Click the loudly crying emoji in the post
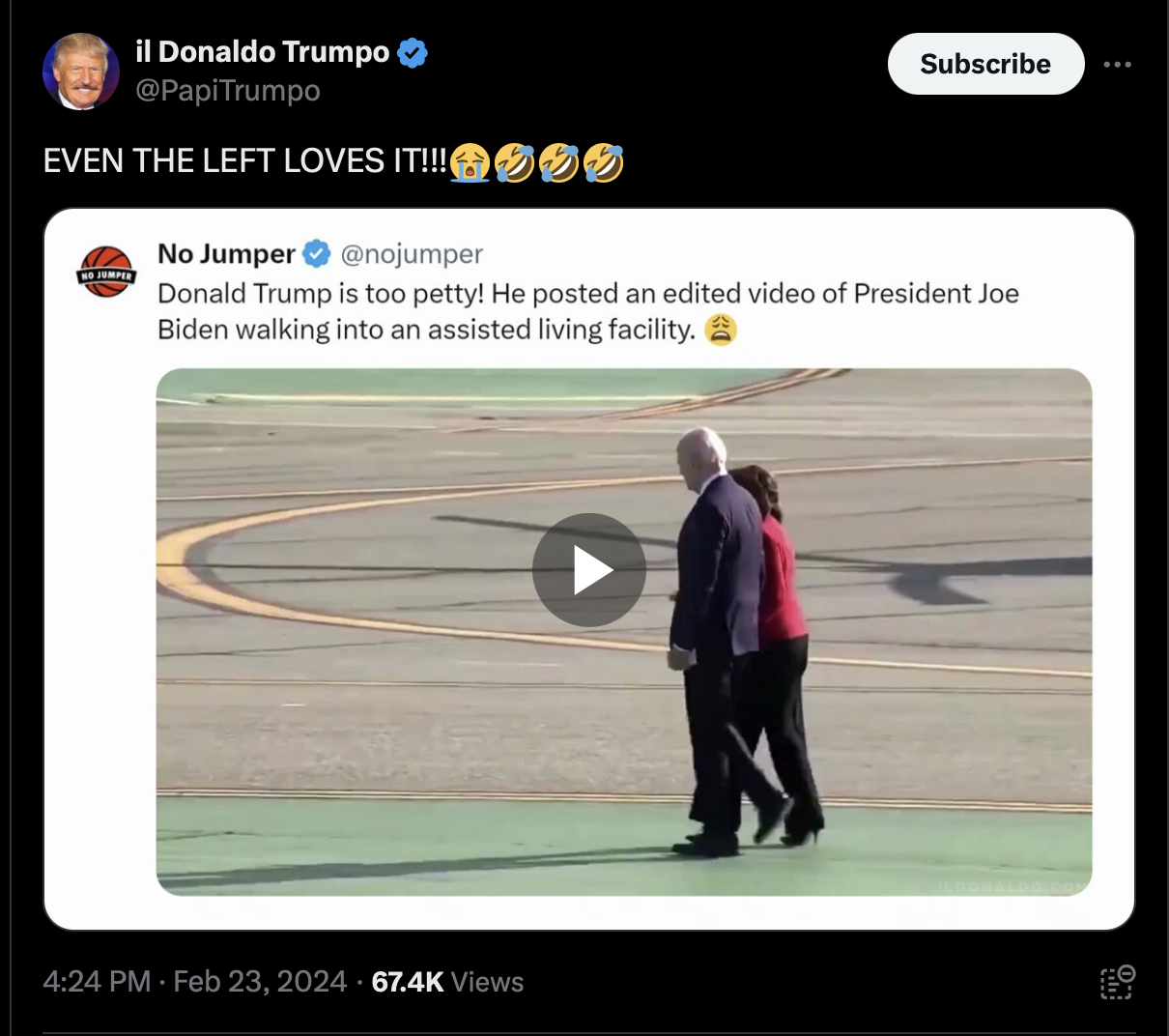Viewport: 1169px width, 1036px height. pos(470,162)
